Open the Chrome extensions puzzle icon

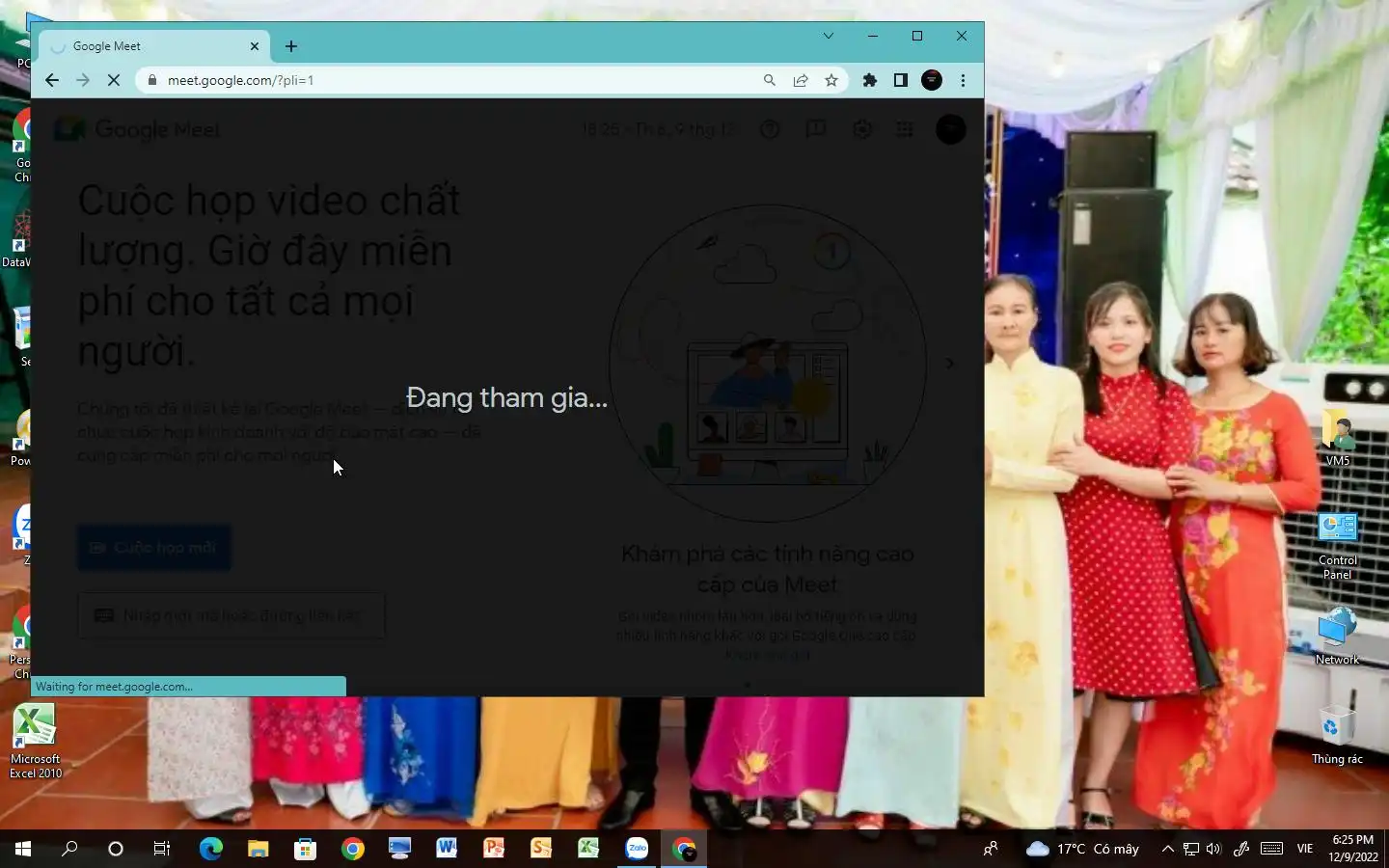coord(870,80)
